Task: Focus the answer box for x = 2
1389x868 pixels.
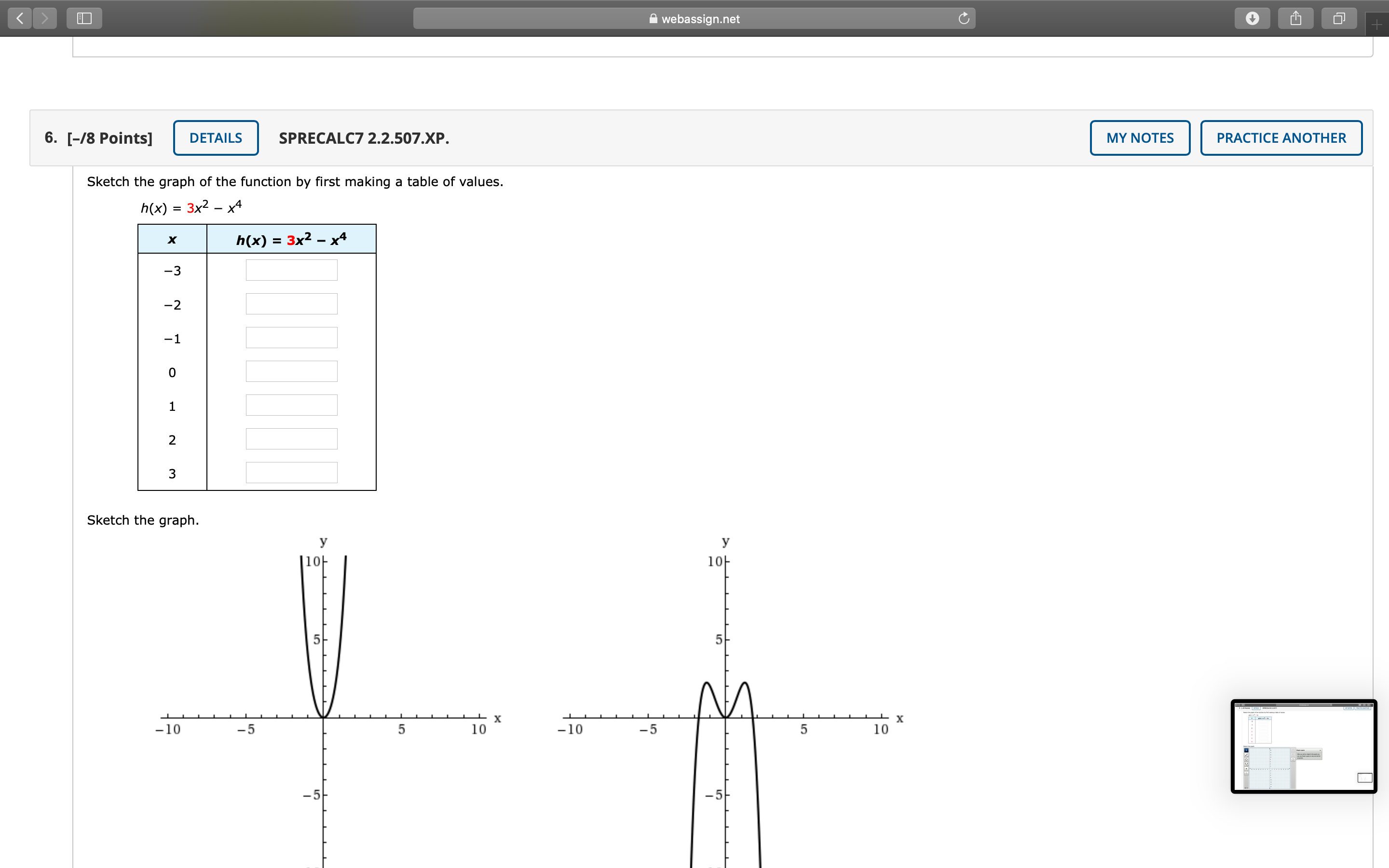Action: 292,439
